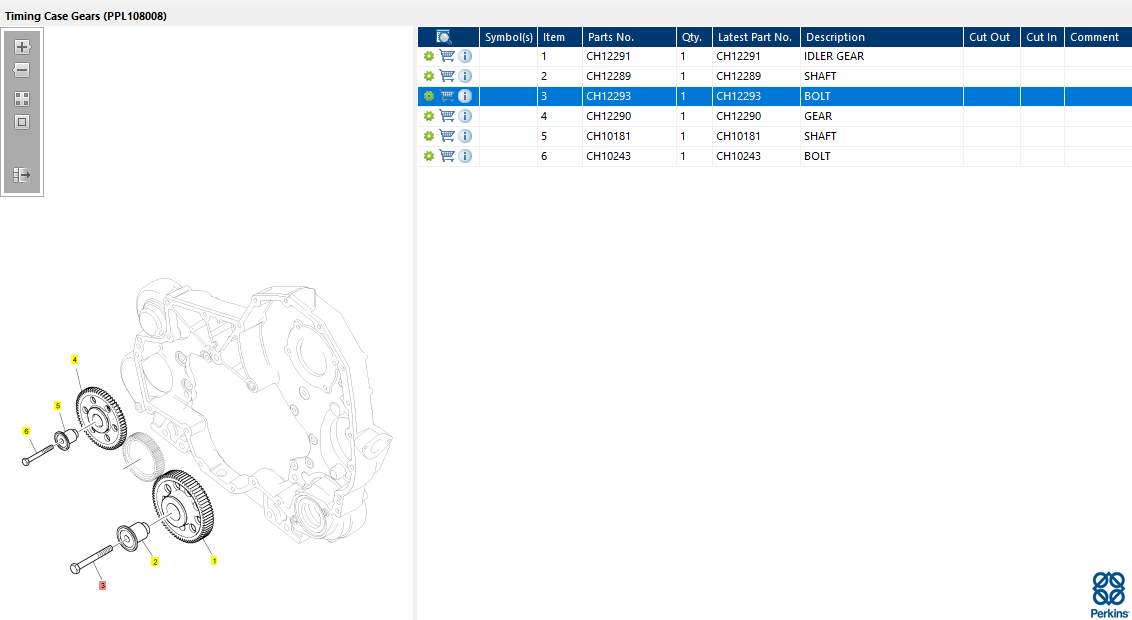Screen dimensions: 1132x620
Task: Click IDLER GEAR description text
Action: point(834,56)
